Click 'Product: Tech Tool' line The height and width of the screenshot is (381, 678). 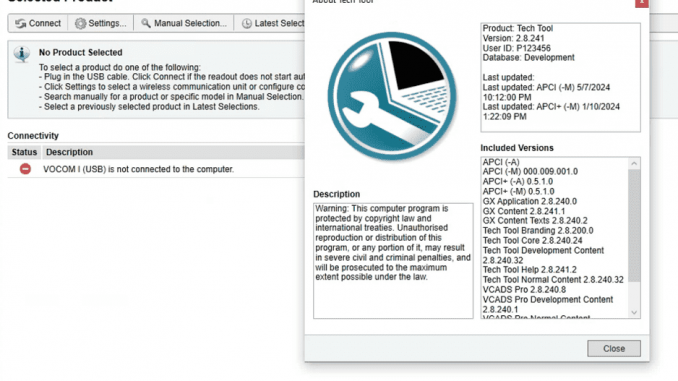[x=518, y=28]
